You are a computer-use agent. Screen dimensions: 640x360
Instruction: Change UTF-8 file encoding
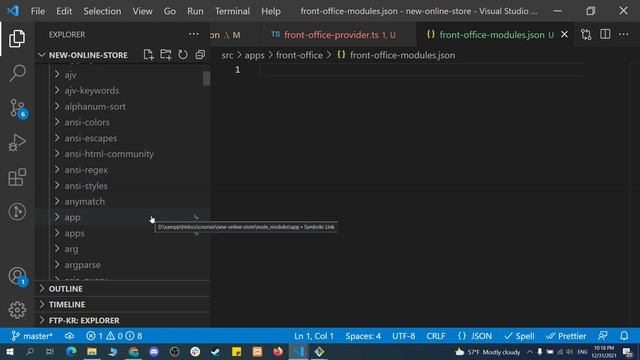tap(404, 336)
